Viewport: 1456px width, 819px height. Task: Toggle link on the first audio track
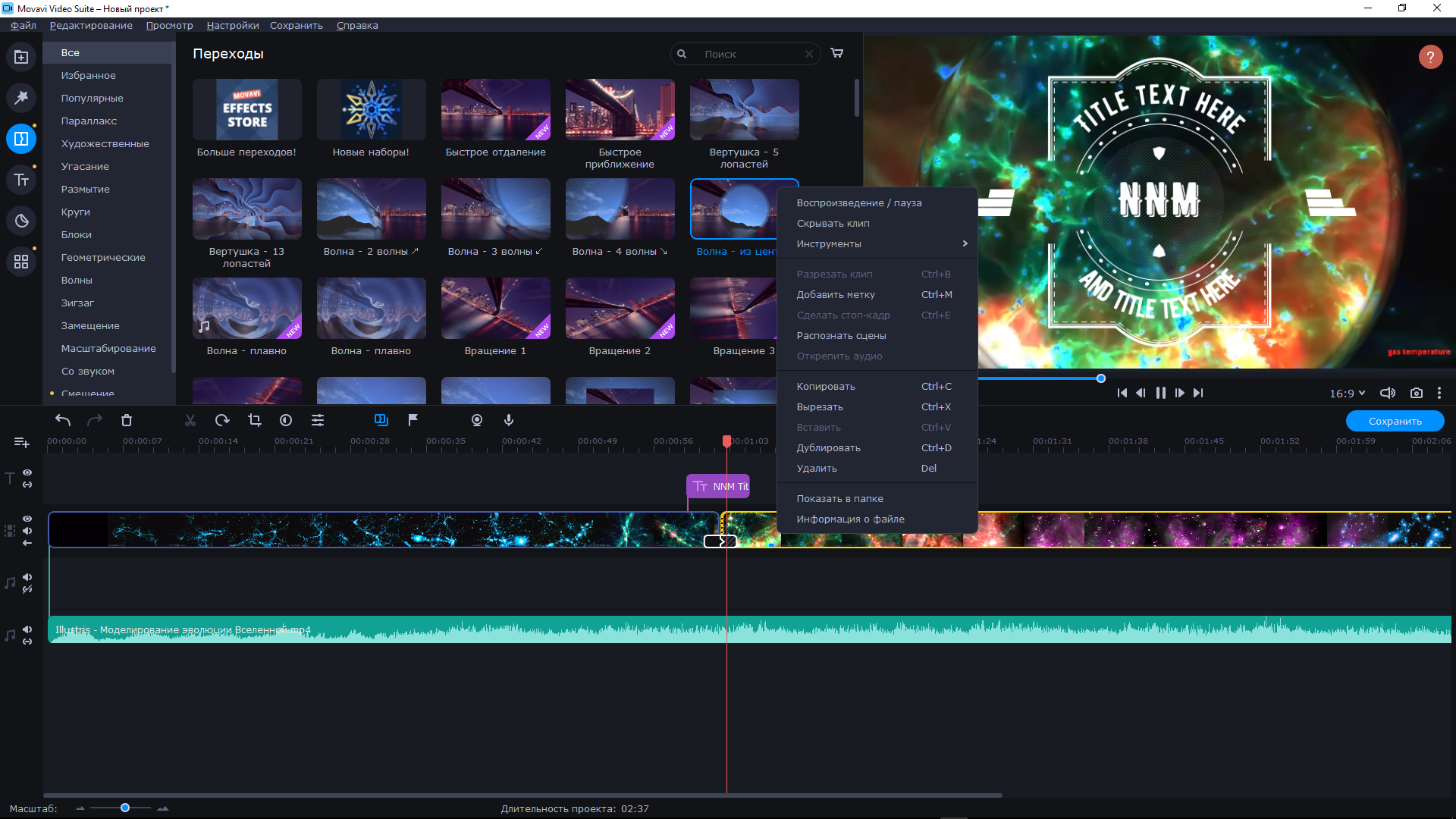(x=27, y=589)
